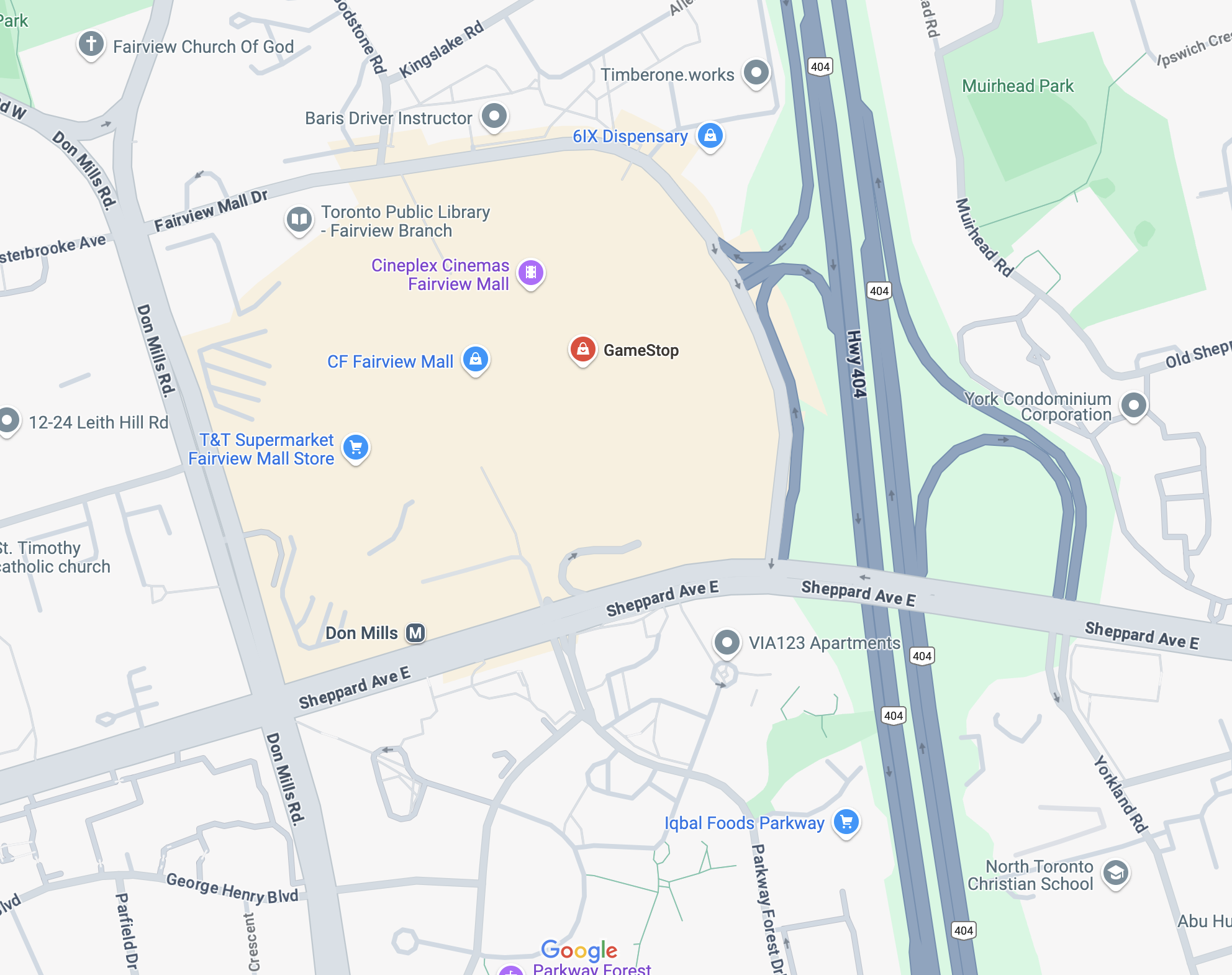The image size is (1232, 975).
Task: Open the Don Mills subway station icon
Action: coord(415,633)
